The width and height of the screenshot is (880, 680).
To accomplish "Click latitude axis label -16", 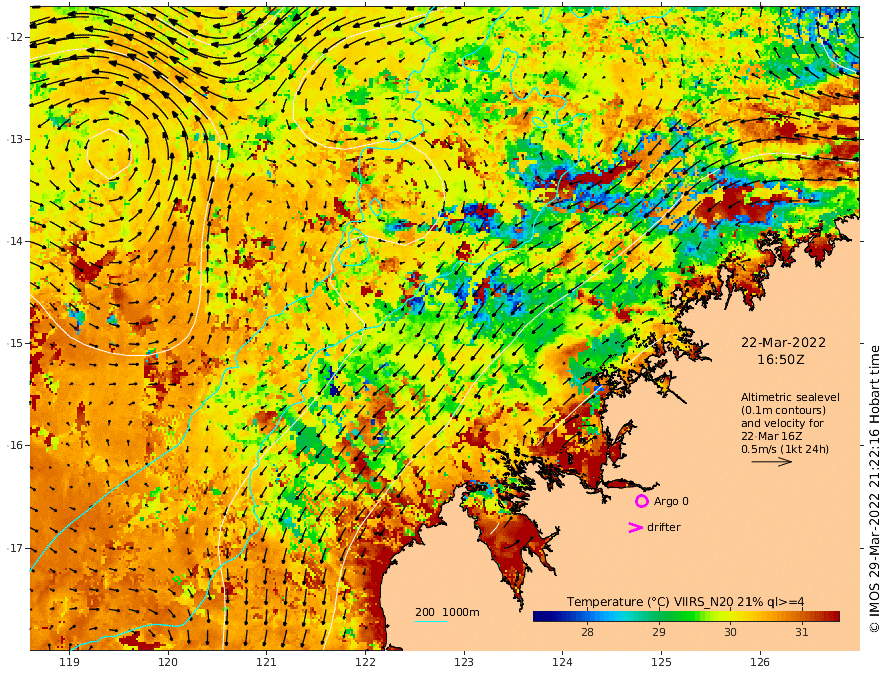I will click(x=15, y=445).
